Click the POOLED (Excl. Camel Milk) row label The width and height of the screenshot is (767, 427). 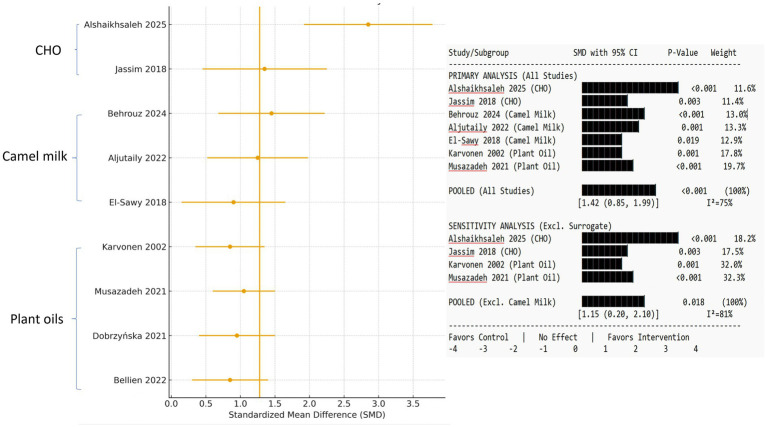(x=502, y=302)
